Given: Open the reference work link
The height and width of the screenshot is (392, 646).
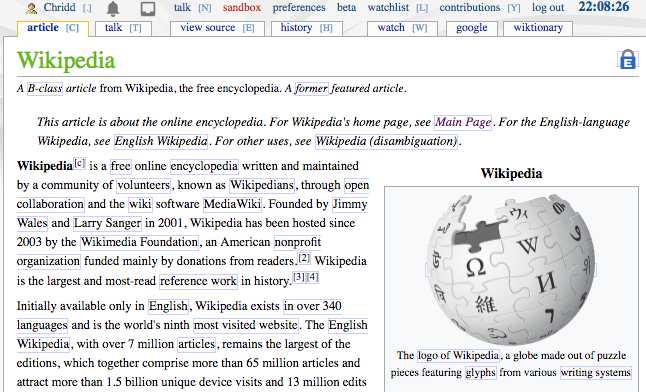Looking at the screenshot, I should pos(198,281).
